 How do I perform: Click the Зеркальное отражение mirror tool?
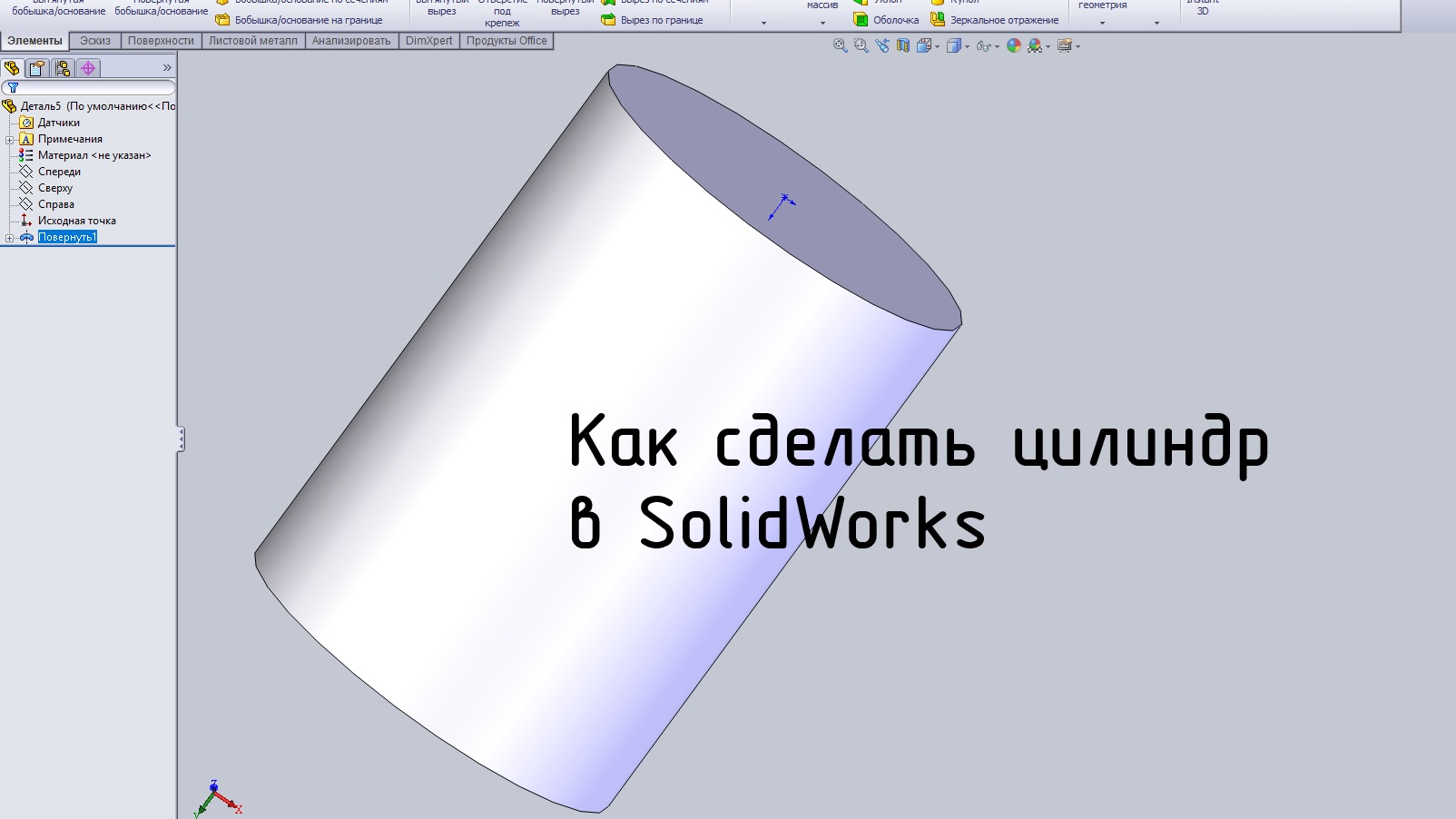pyautogui.click(x=995, y=20)
